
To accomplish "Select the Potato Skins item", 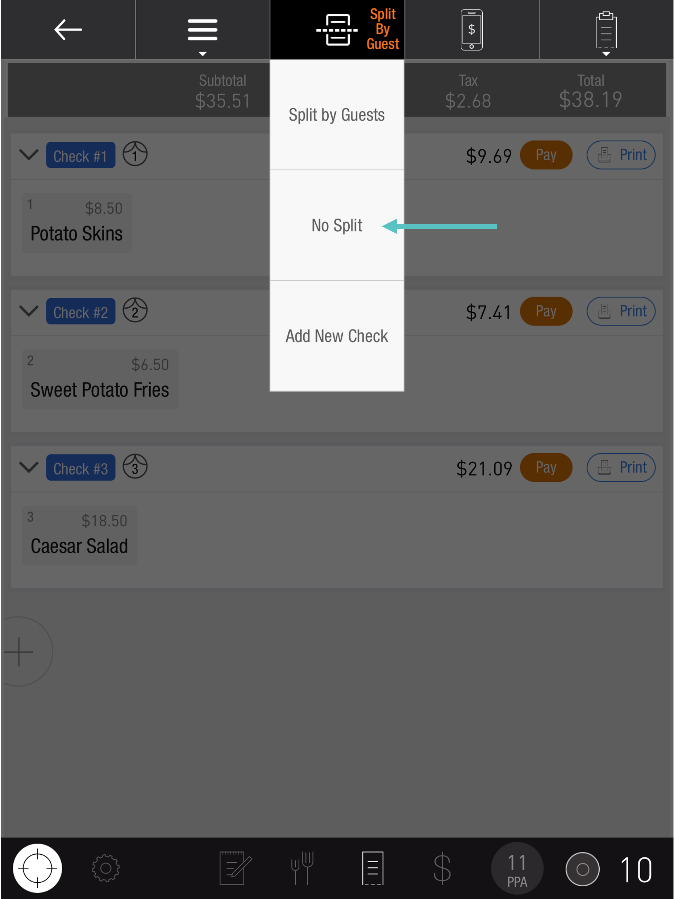I will tap(77, 223).
